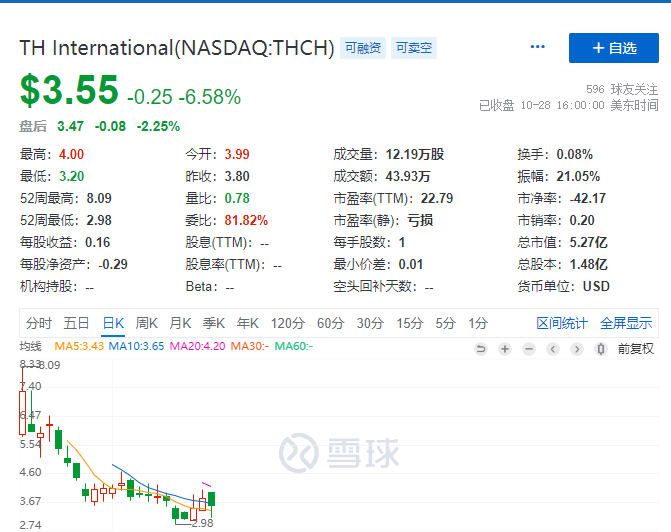671x532 pixels.
Task: Zoom in the chart with plus icon
Action: 505,348
